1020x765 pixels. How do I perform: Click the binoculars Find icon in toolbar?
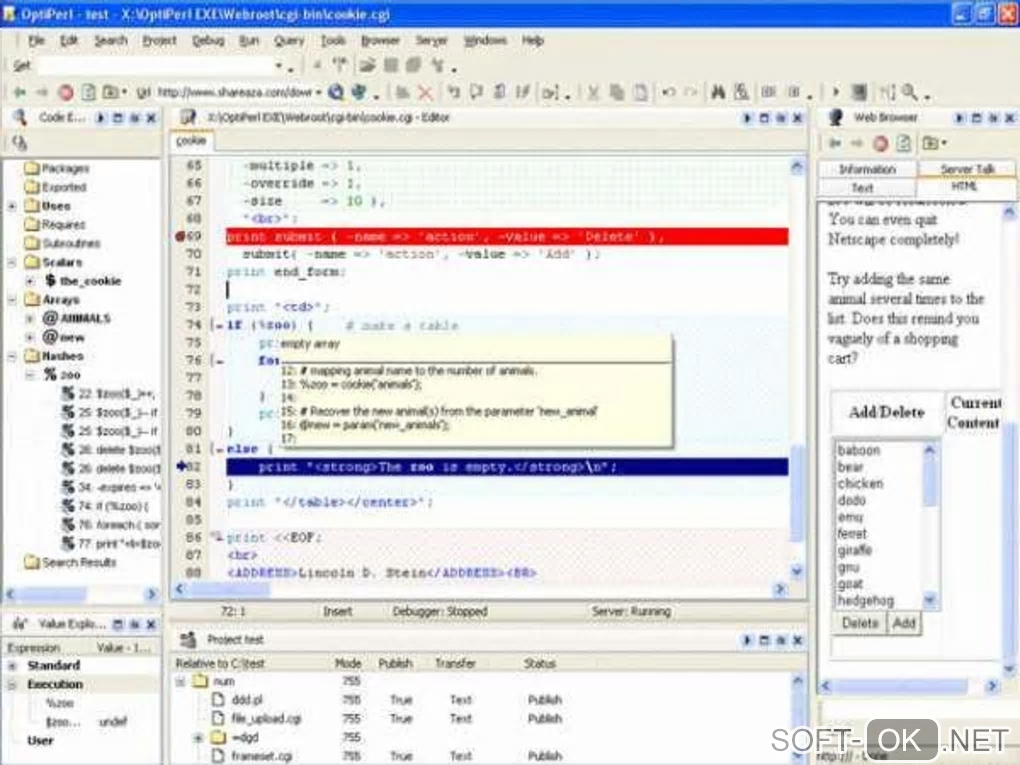(718, 92)
